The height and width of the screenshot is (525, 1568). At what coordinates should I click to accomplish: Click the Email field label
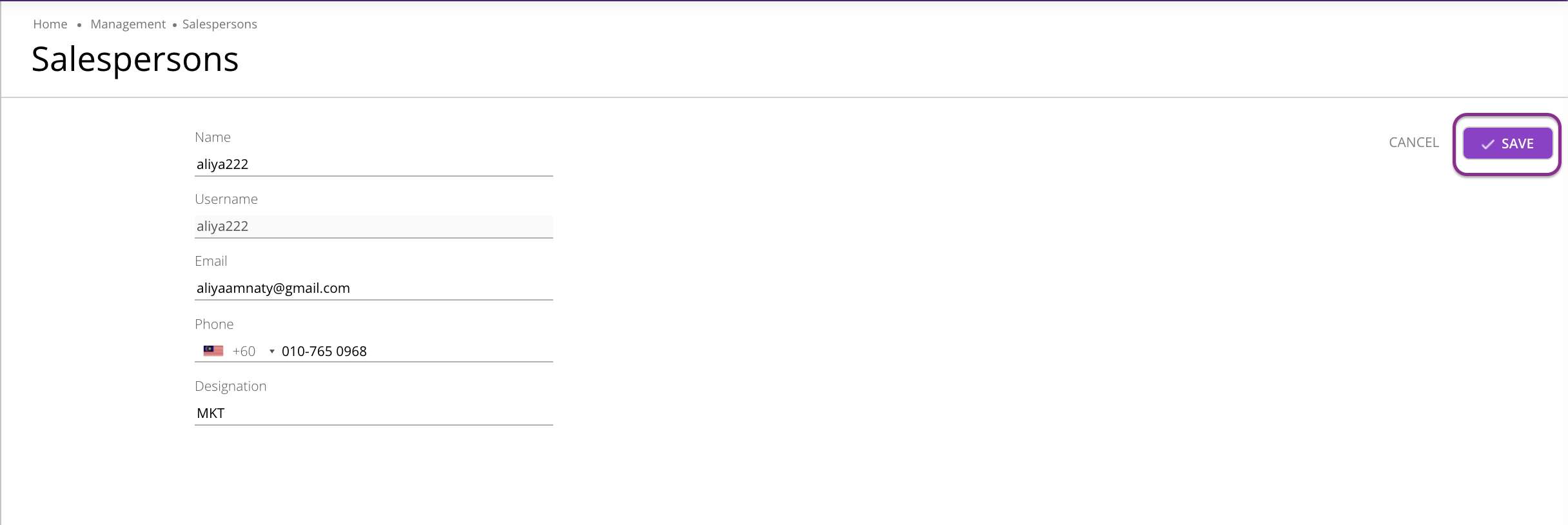tap(211, 261)
